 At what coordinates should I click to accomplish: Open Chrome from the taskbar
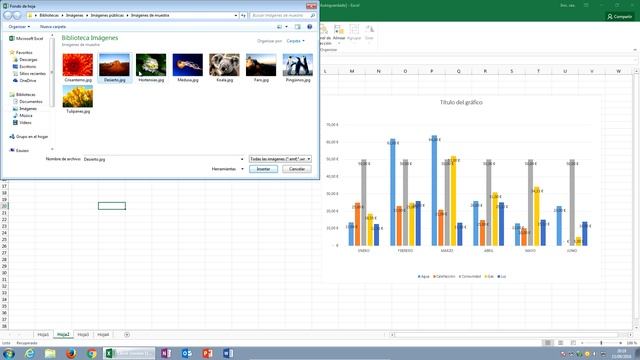[x=92, y=353]
